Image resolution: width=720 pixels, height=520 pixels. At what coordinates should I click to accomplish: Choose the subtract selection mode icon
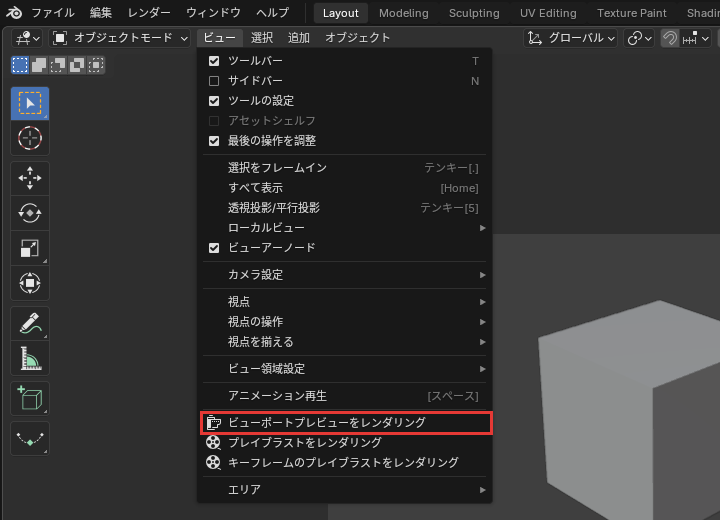(x=58, y=65)
